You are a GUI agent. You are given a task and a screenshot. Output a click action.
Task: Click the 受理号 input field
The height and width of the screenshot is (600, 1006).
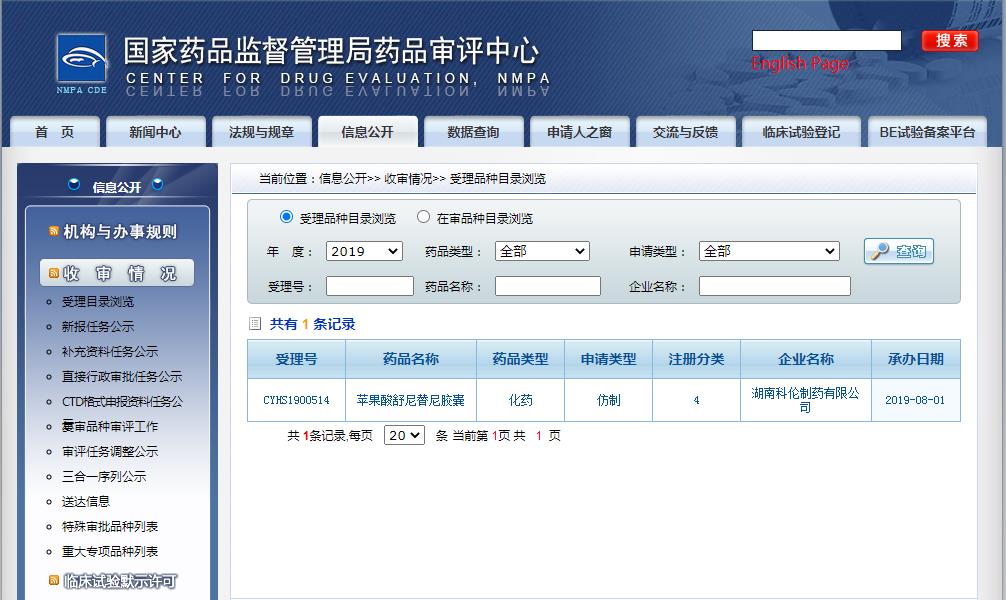tap(370, 286)
